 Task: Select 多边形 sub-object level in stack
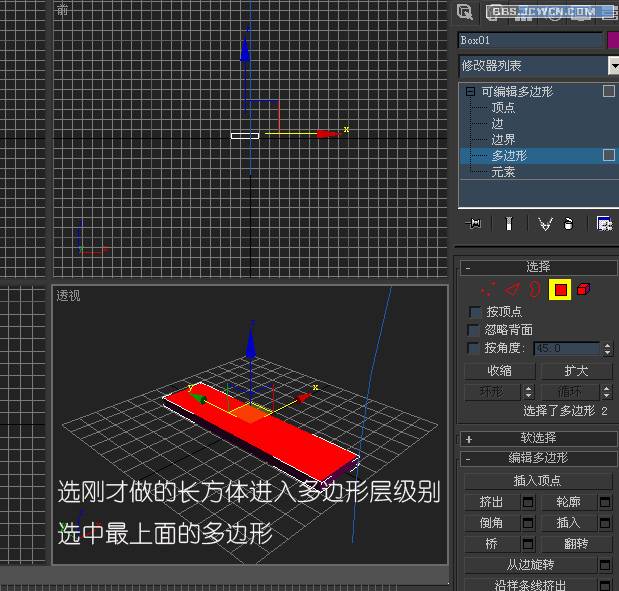[x=509, y=156]
